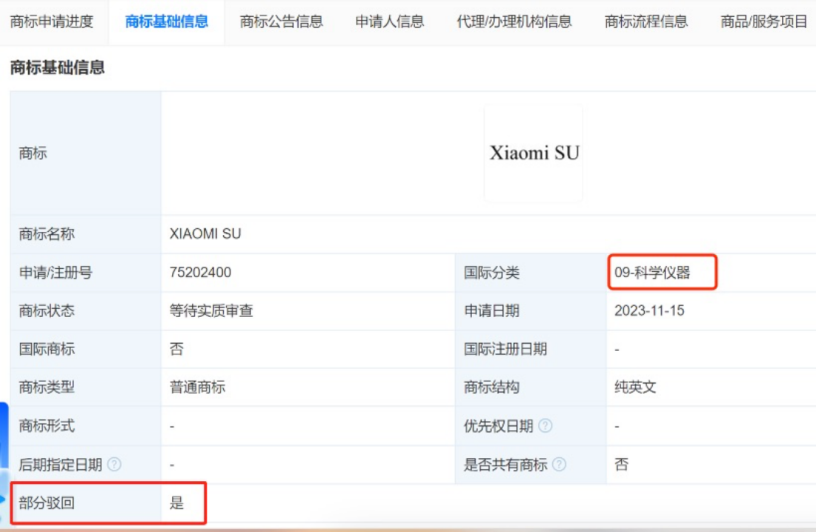The height and width of the screenshot is (532, 816).
Task: Click the Xiaomi SU trademark image
Action: pos(533,153)
